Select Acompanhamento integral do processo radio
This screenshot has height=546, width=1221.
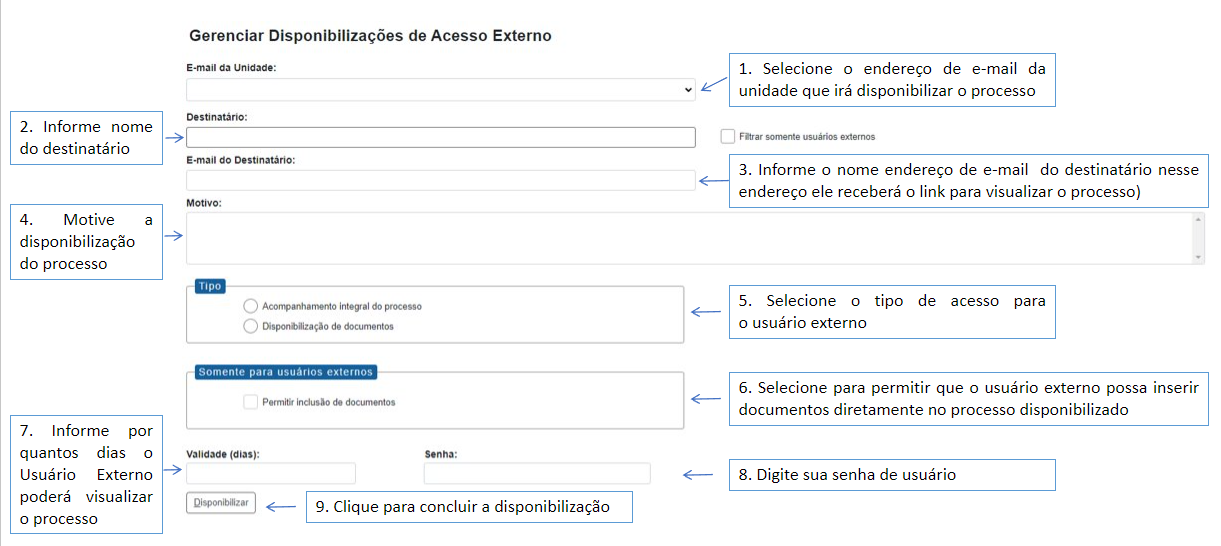(x=251, y=306)
